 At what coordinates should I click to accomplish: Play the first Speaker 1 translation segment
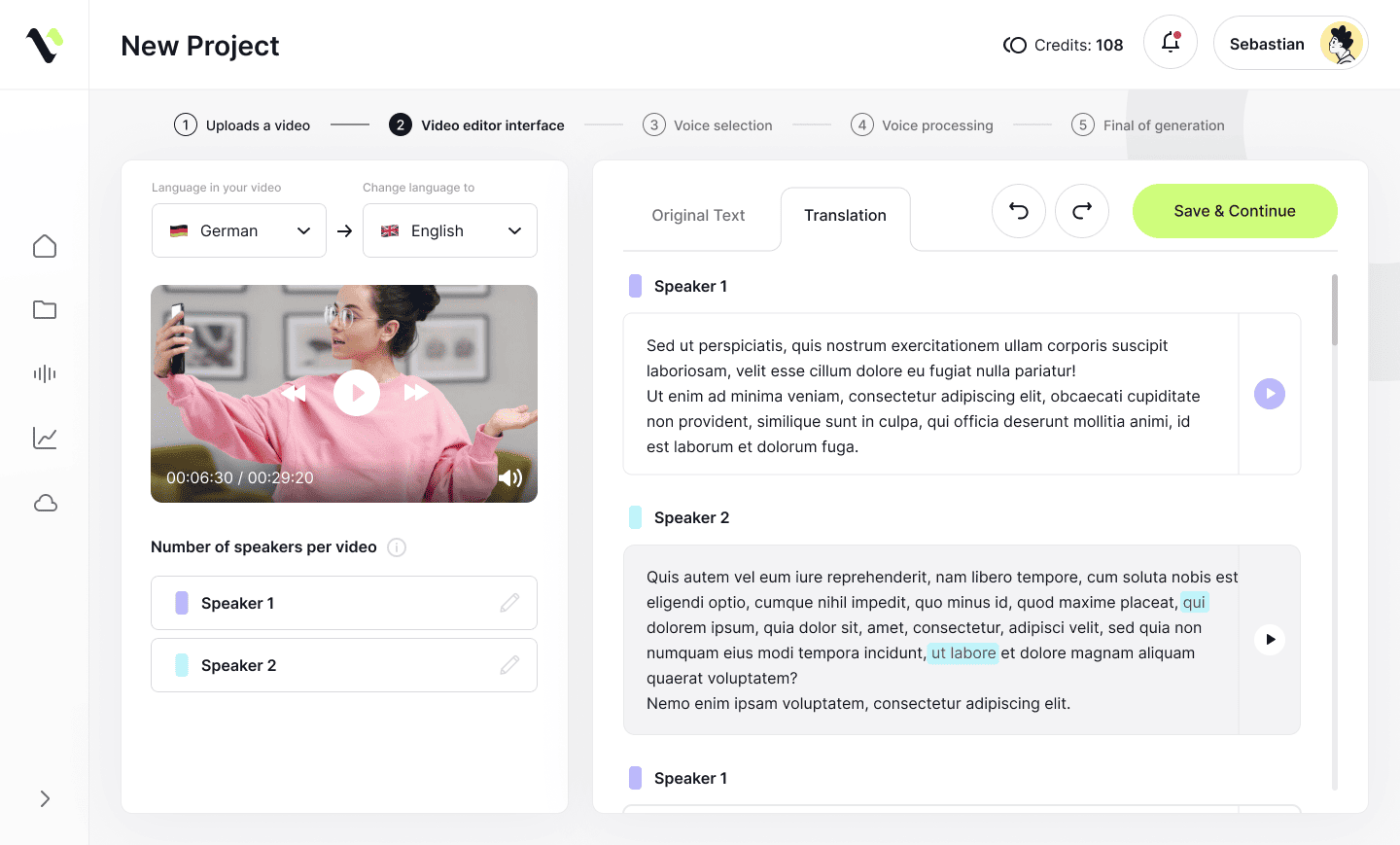coord(1270,394)
